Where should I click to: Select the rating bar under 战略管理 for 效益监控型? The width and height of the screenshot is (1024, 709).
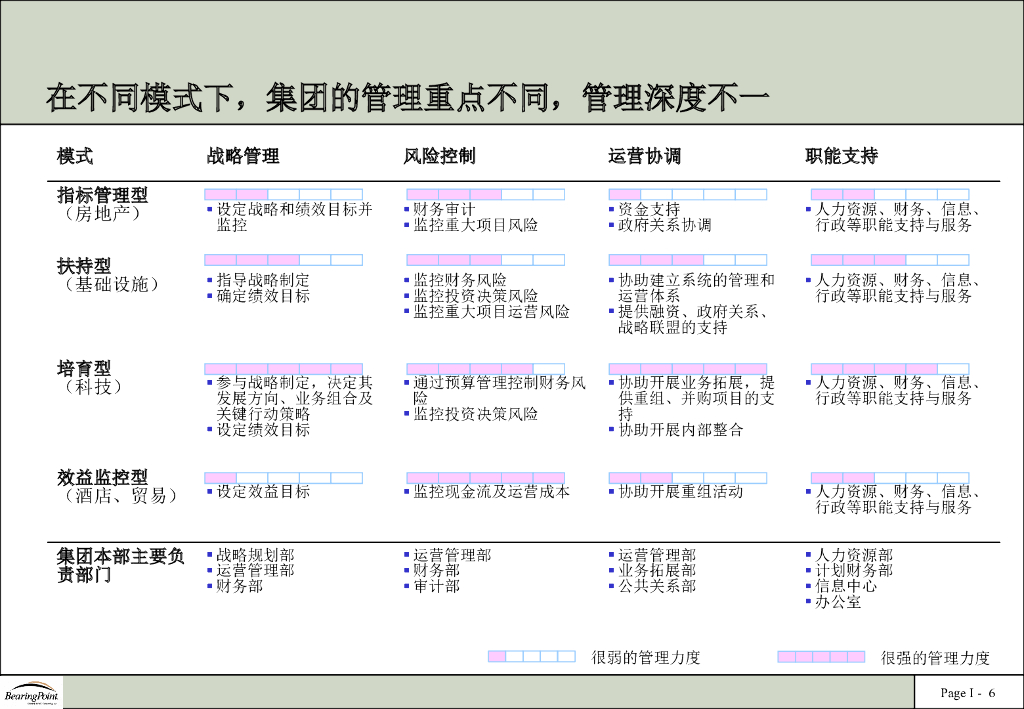click(283, 477)
